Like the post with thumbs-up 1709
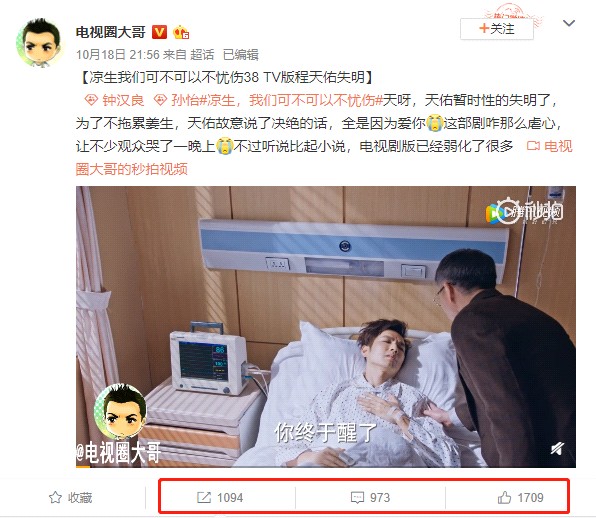This screenshot has height=518, width=596. click(x=504, y=497)
